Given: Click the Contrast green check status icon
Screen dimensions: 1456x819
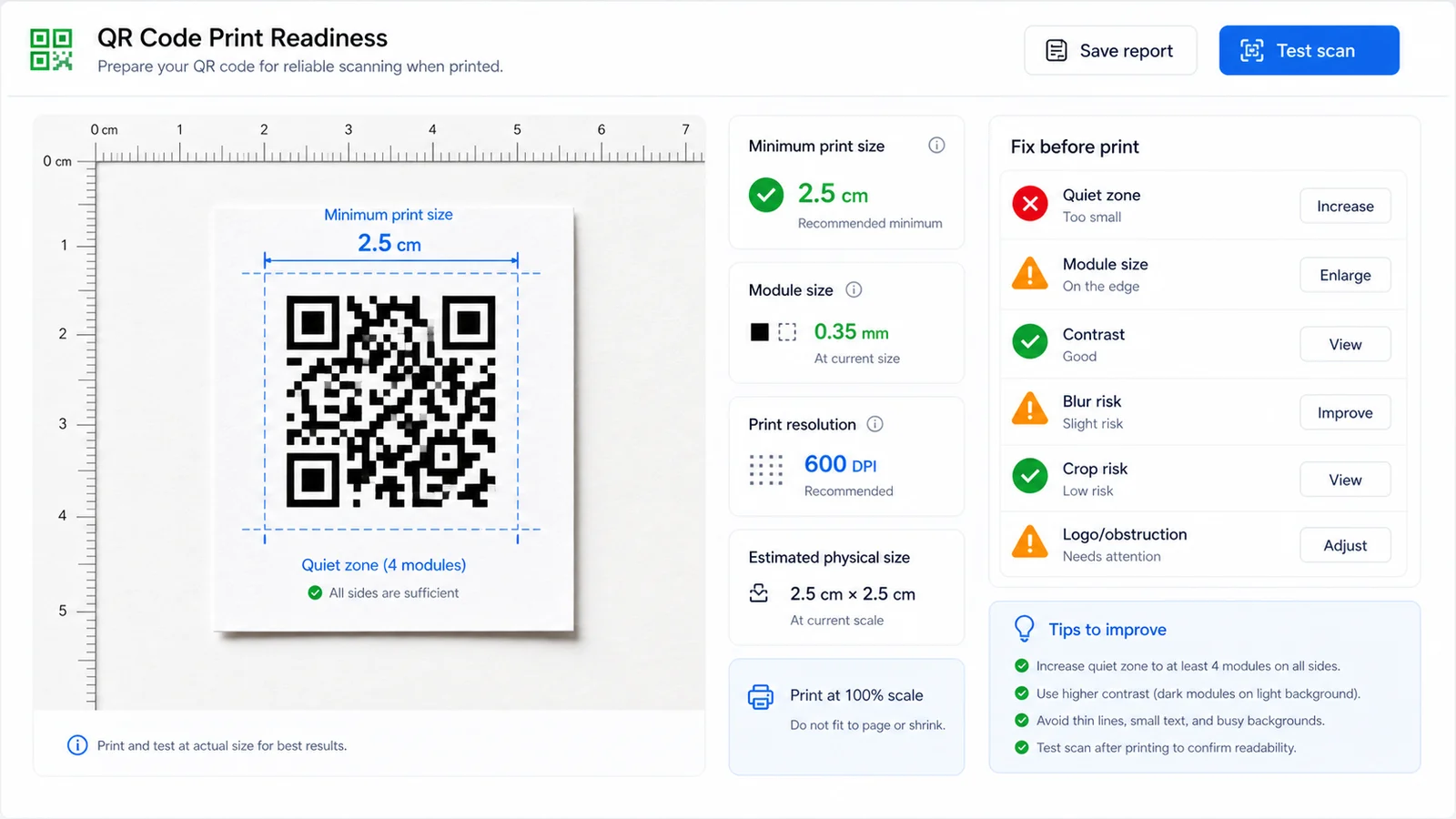Looking at the screenshot, I should click(1030, 342).
